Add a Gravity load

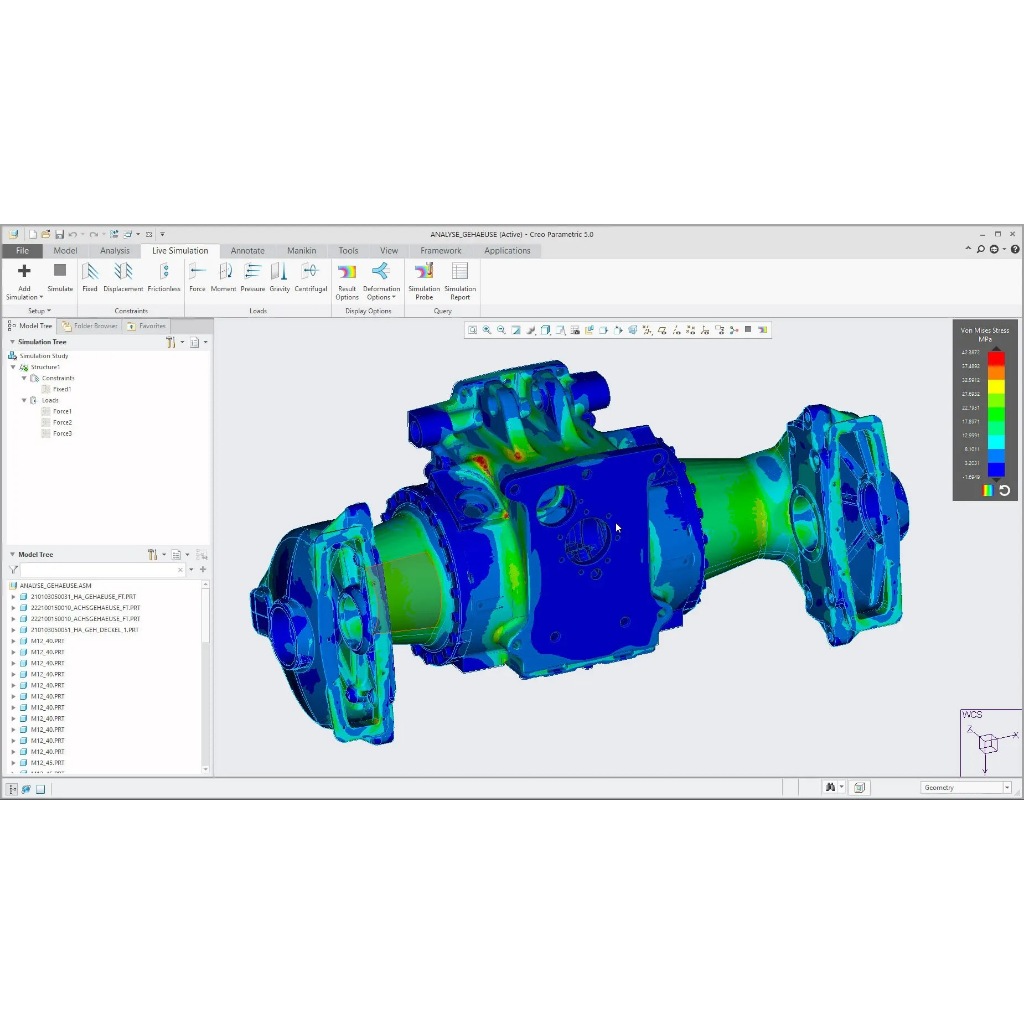click(x=280, y=277)
